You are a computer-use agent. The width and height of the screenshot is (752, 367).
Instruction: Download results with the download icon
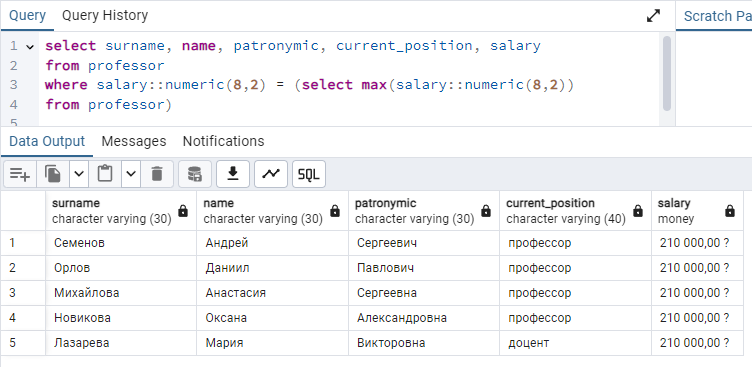point(233,174)
